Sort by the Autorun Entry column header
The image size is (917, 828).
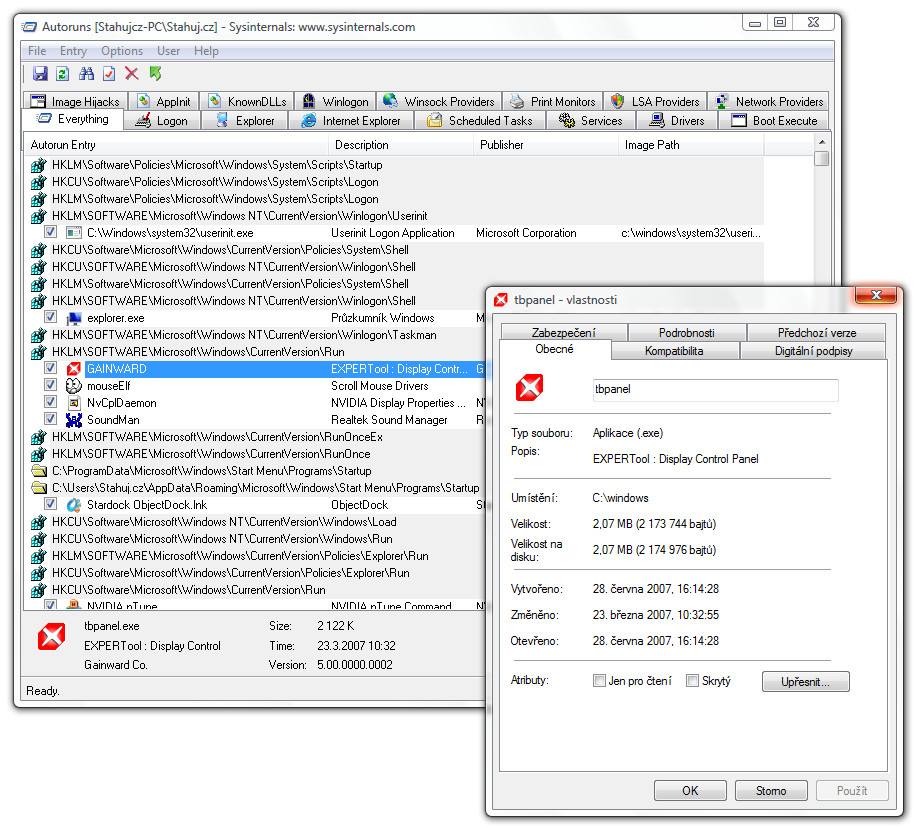click(175, 145)
